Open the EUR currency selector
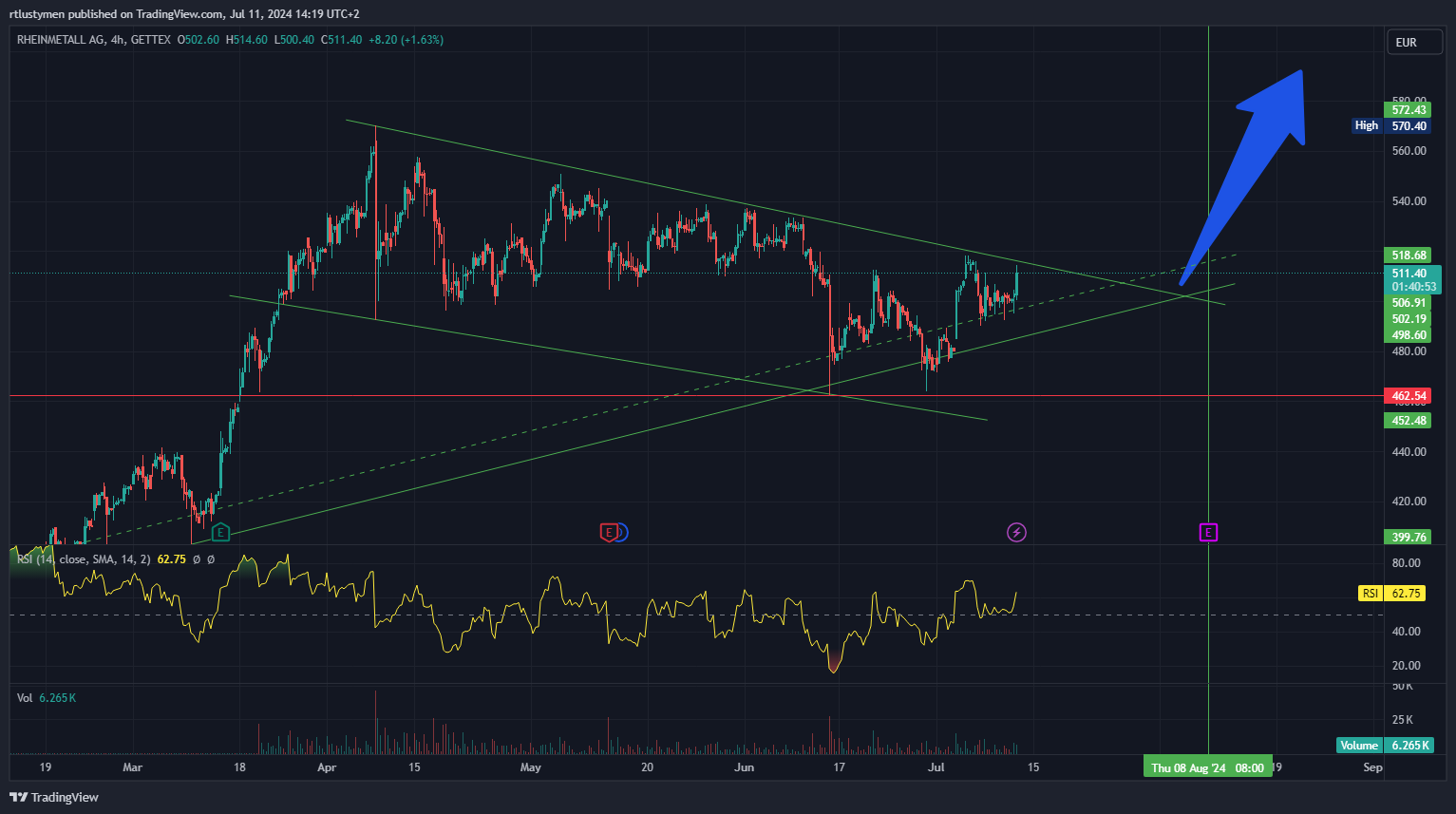 pyautogui.click(x=1415, y=42)
